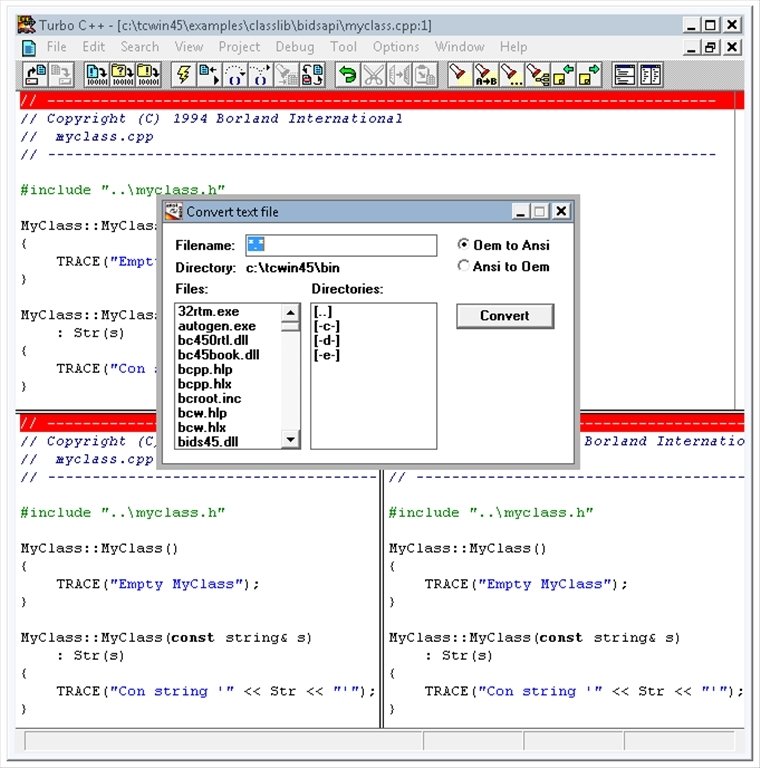760x768 pixels.
Task: Click the grayed flashlight inspect icon
Action: (x=286, y=75)
